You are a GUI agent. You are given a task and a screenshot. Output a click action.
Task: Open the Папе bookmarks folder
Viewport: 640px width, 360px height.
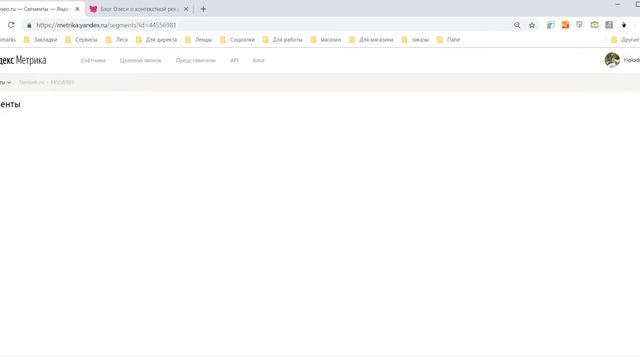(x=449, y=40)
